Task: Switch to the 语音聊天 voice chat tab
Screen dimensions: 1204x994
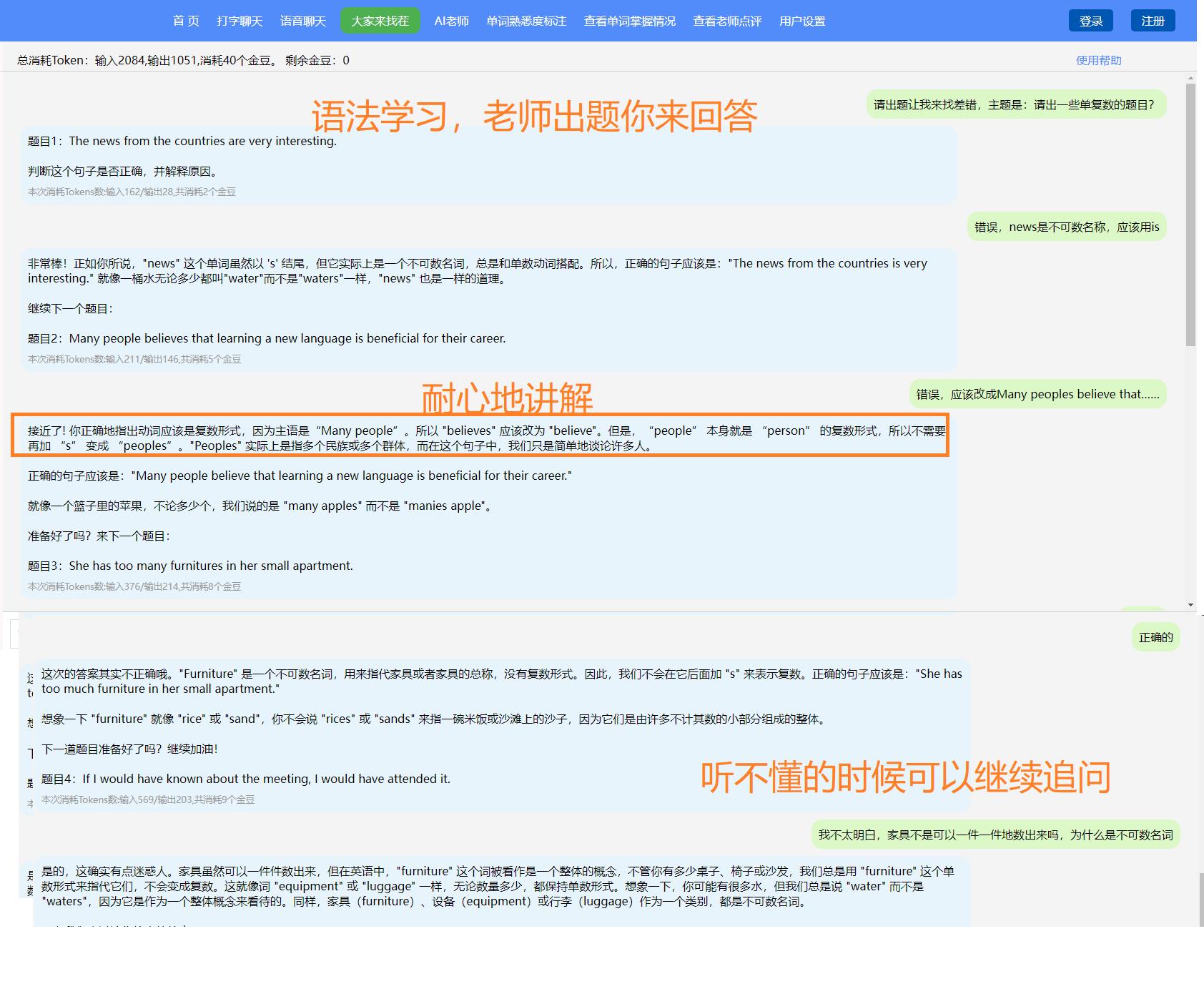Action: point(303,21)
